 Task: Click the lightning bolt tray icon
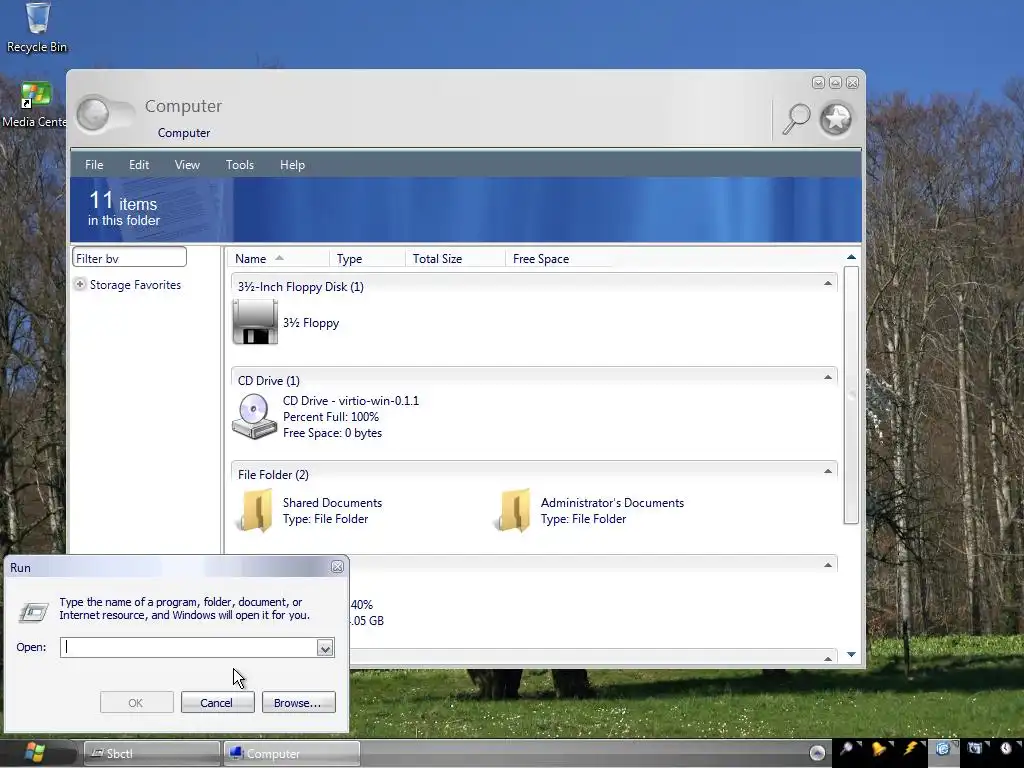tap(910, 748)
